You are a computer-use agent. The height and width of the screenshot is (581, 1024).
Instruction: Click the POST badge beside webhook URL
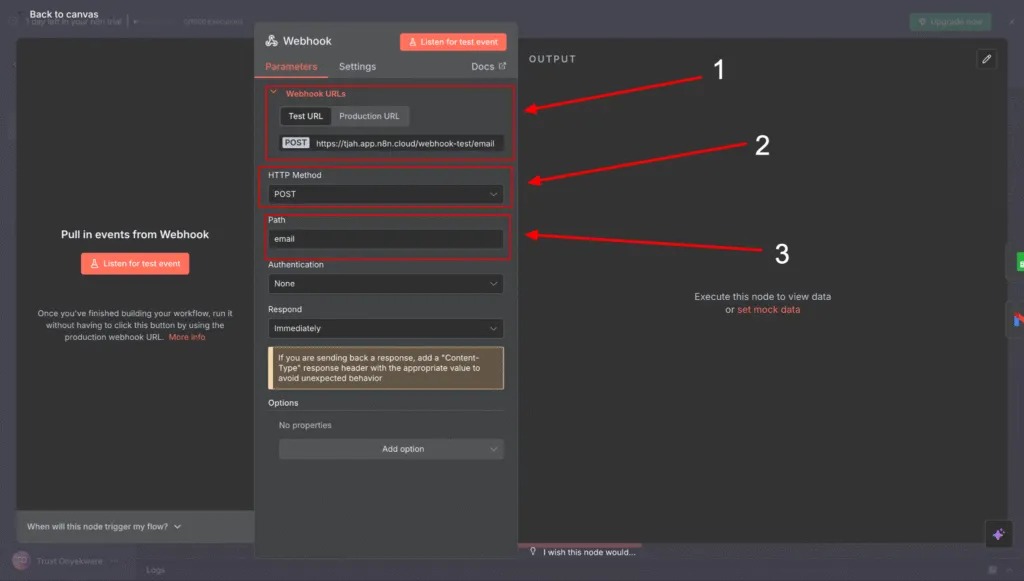click(296, 143)
